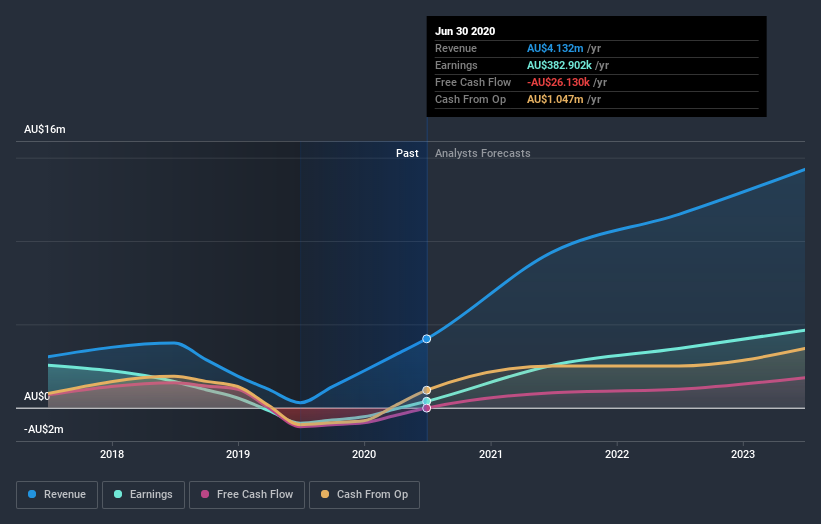The height and width of the screenshot is (524, 821).
Task: Click the -AU$26.130k free cash flow value
Action: point(558,82)
